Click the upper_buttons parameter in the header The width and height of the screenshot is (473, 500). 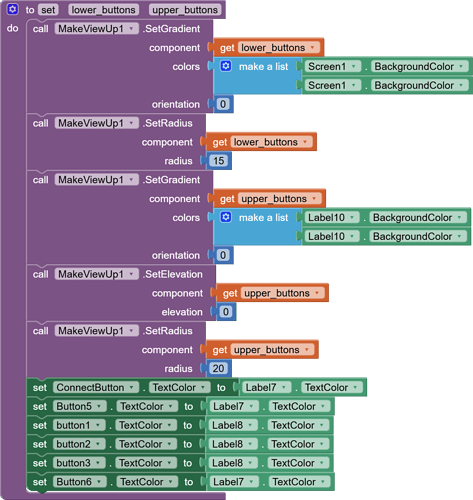(x=185, y=10)
